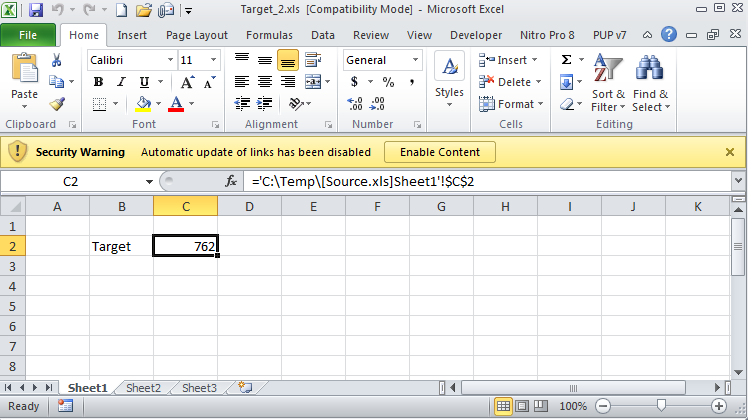Click the zoom slider handle

coord(661,406)
